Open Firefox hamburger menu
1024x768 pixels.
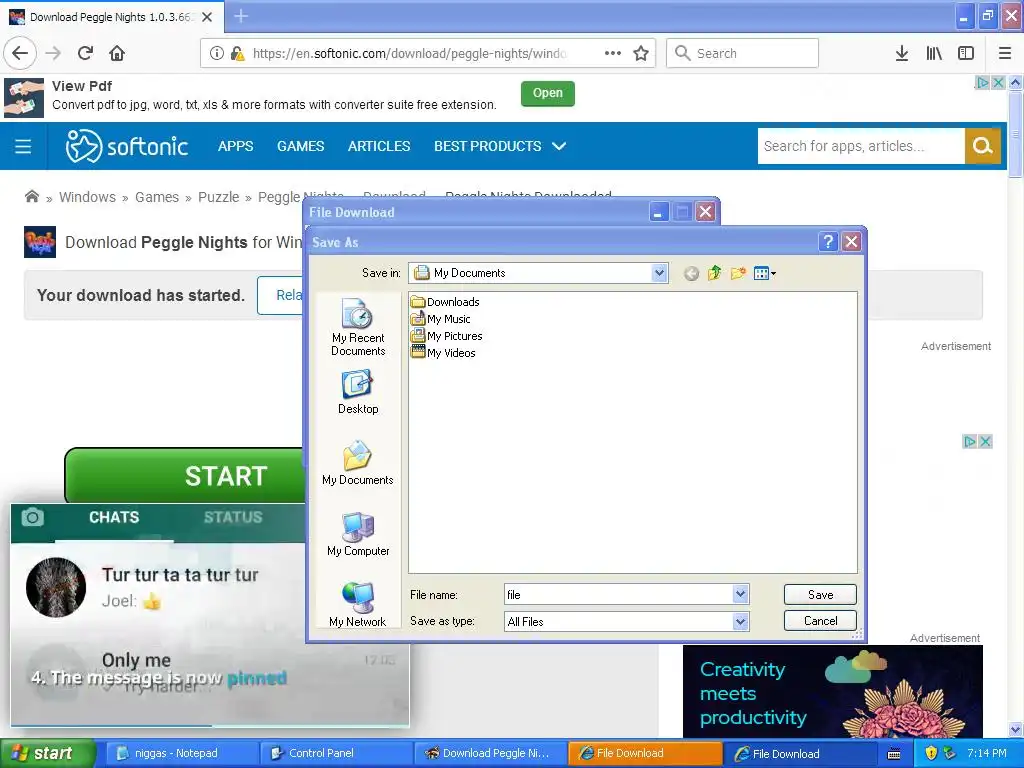[x=1005, y=53]
